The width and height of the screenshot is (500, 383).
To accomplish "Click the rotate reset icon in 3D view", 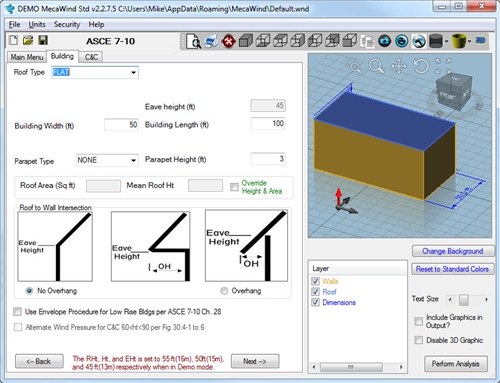I will click(x=421, y=66).
